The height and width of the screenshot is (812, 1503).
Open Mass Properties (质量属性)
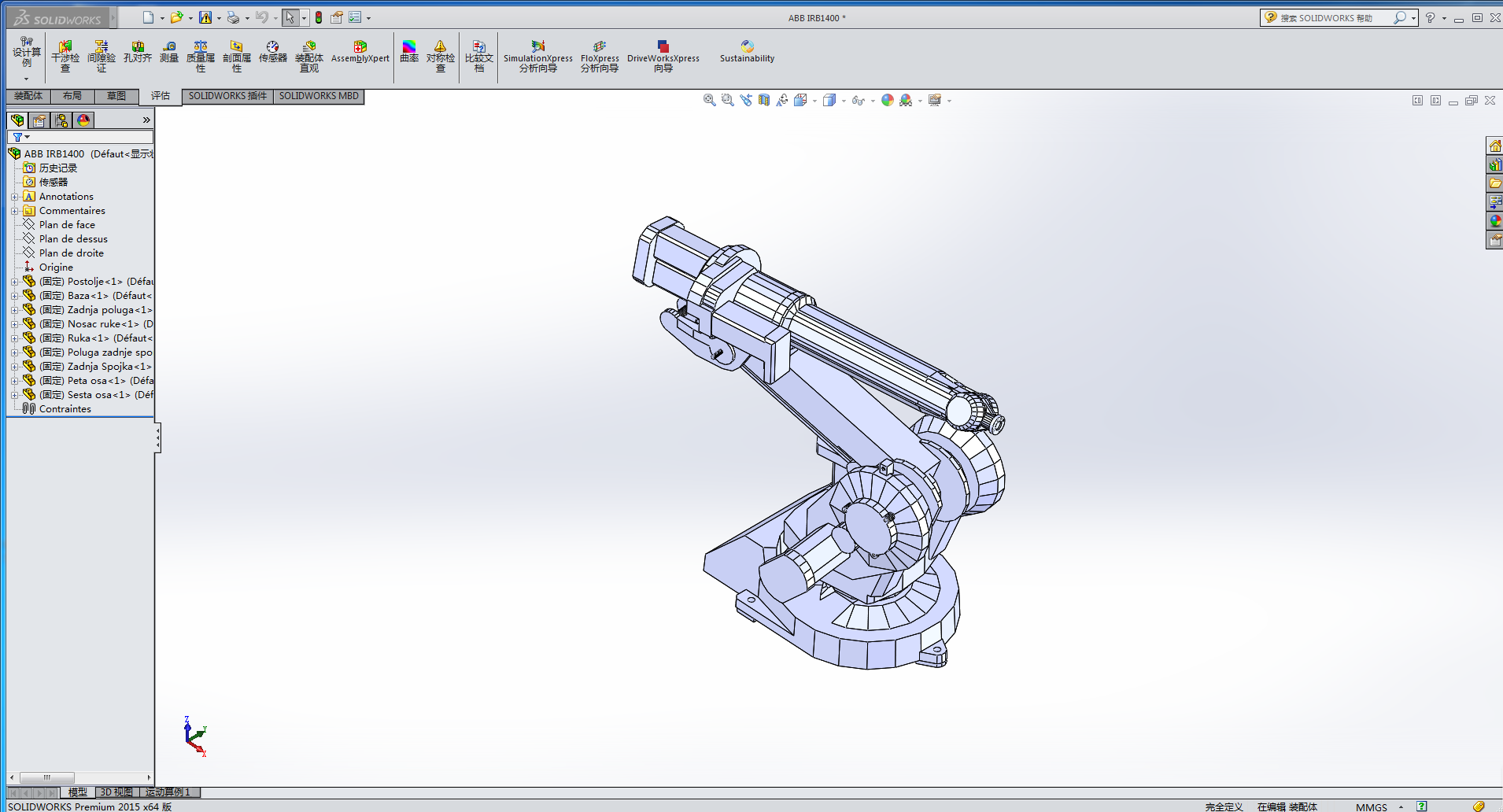pos(201,56)
